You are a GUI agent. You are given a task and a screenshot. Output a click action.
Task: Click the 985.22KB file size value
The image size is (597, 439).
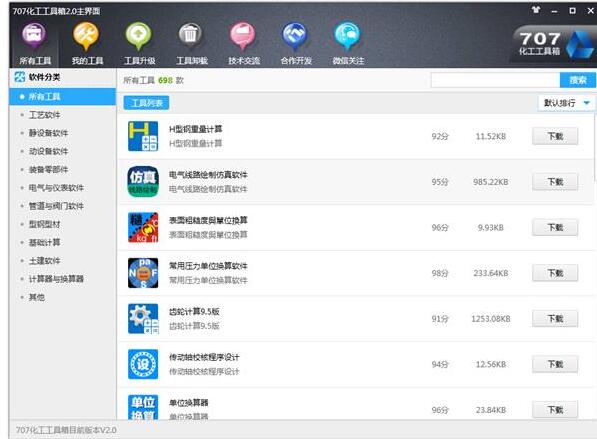[x=491, y=182]
